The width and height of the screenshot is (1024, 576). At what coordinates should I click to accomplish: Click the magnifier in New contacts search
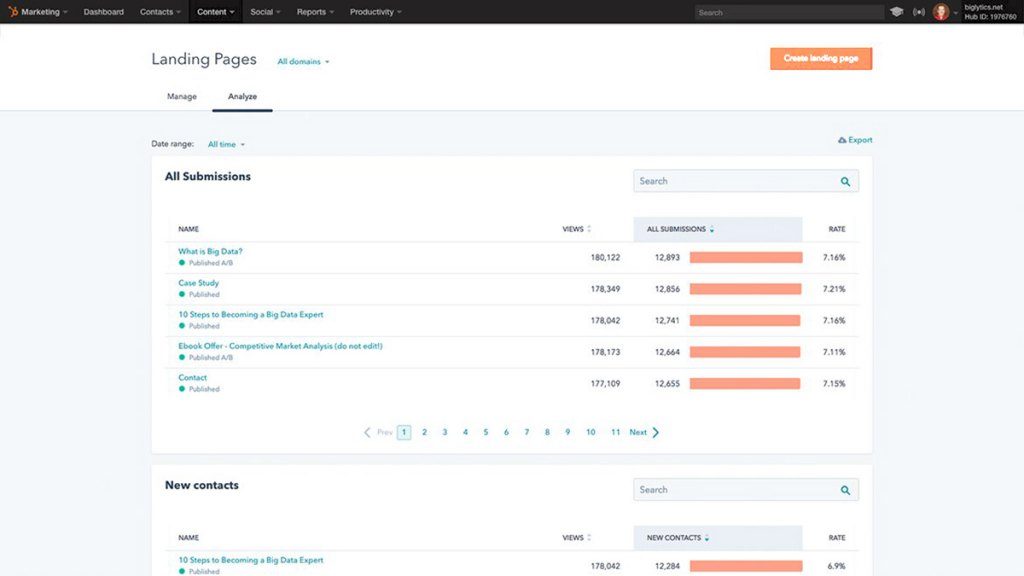click(845, 489)
